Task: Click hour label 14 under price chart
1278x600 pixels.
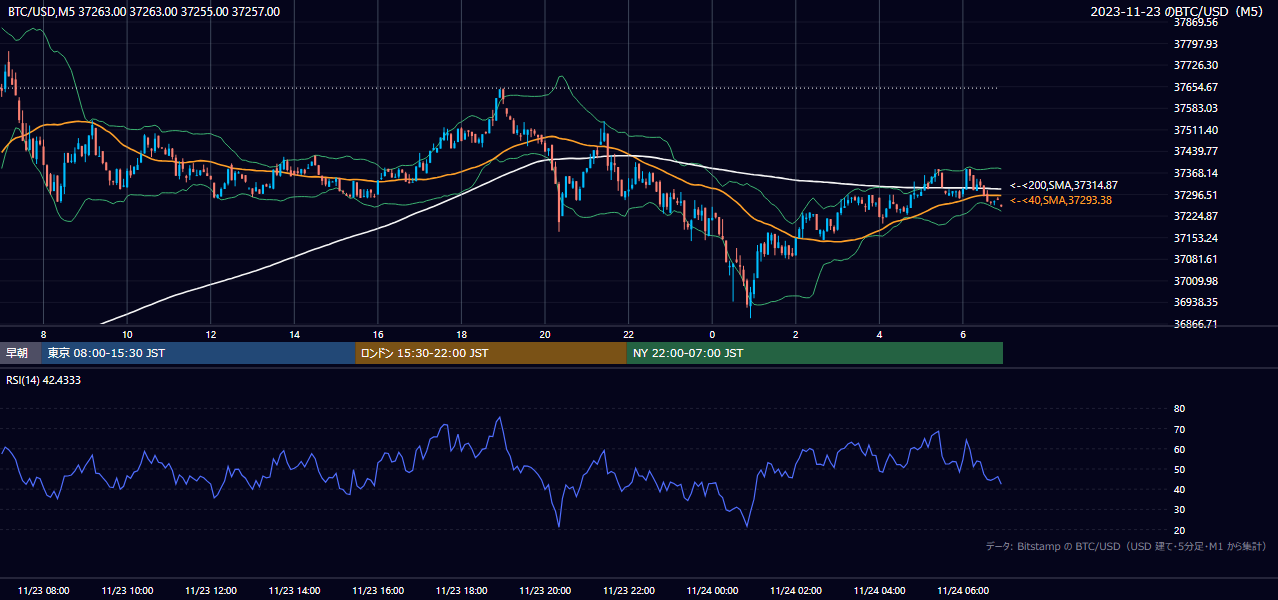Action: (x=294, y=334)
